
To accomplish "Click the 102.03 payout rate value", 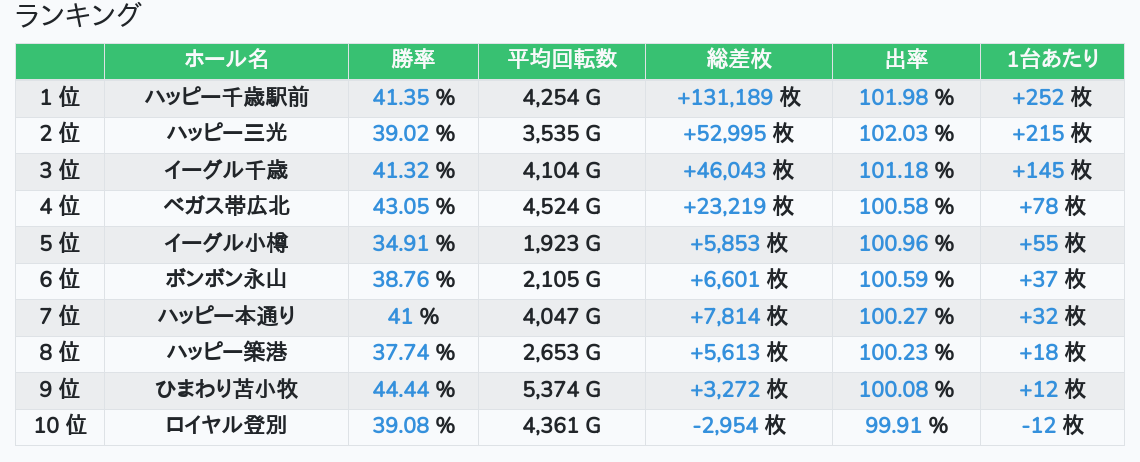I will [x=894, y=134].
